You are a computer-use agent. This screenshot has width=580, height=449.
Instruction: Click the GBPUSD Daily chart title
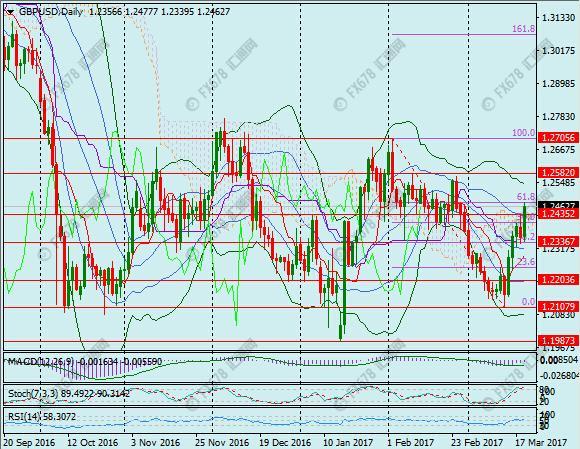coord(51,12)
